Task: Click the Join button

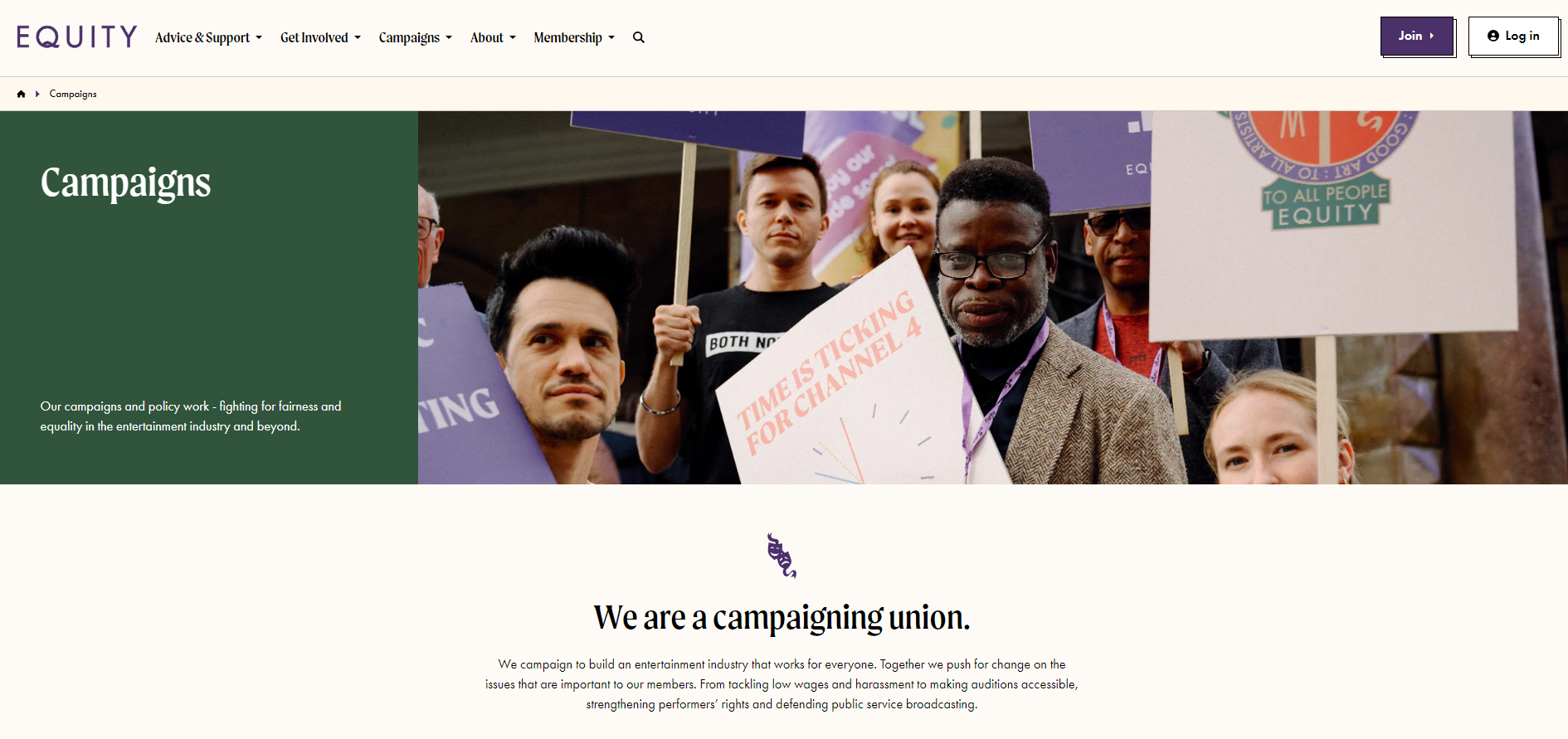Action: [1417, 36]
